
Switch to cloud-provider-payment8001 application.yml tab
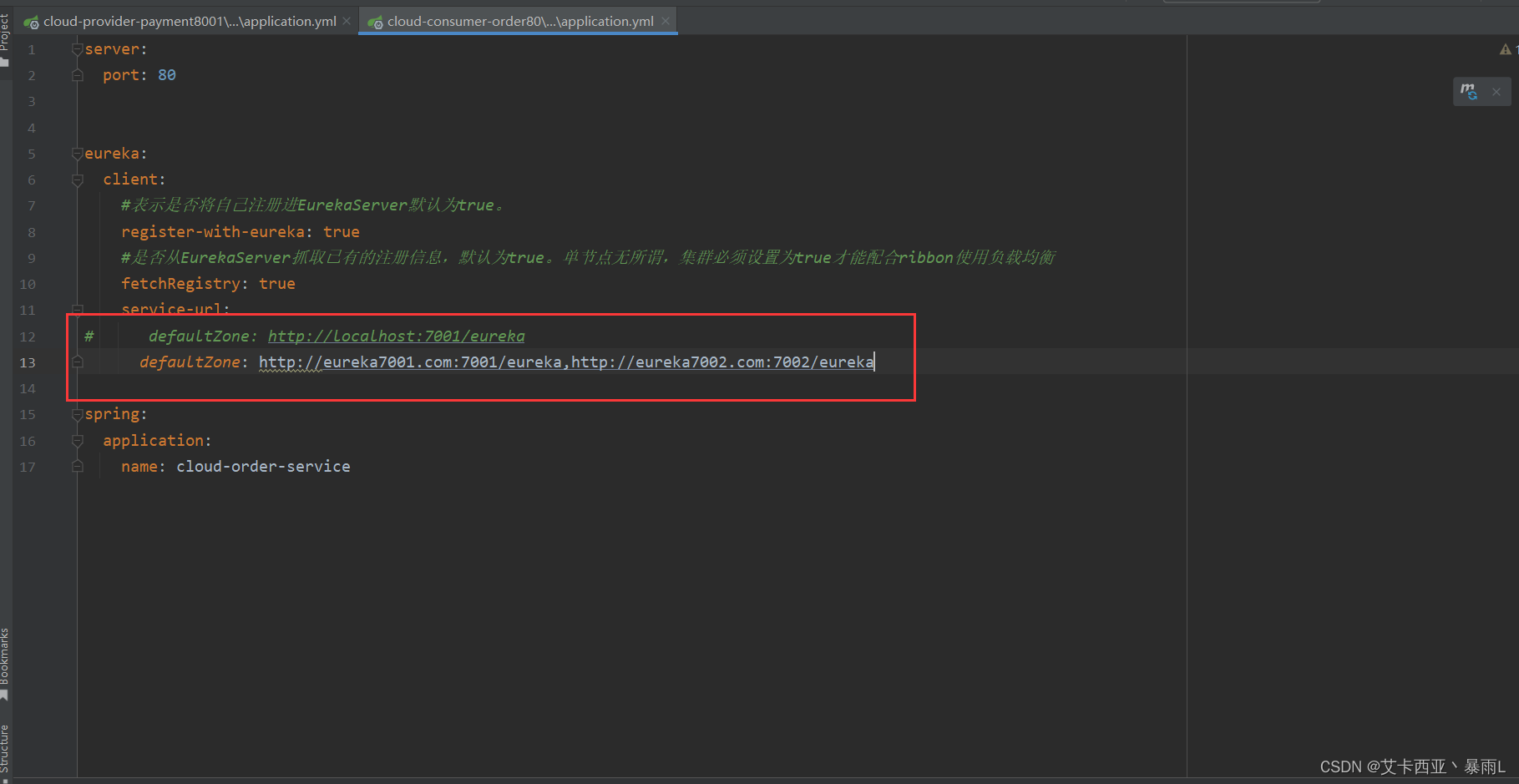[190, 21]
